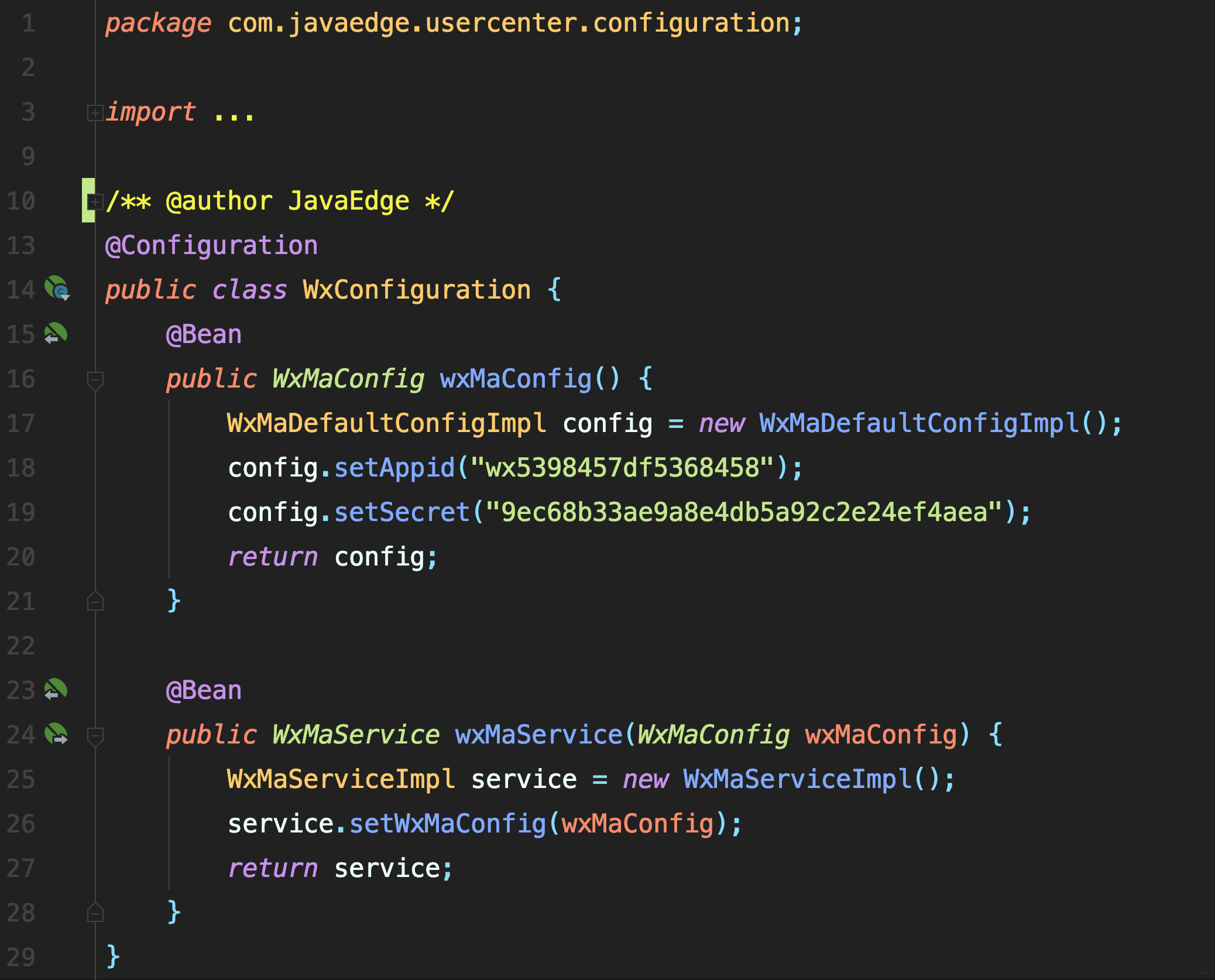Collapse the wxMaService method fold on line 24
The height and width of the screenshot is (980, 1215).
click(x=95, y=736)
